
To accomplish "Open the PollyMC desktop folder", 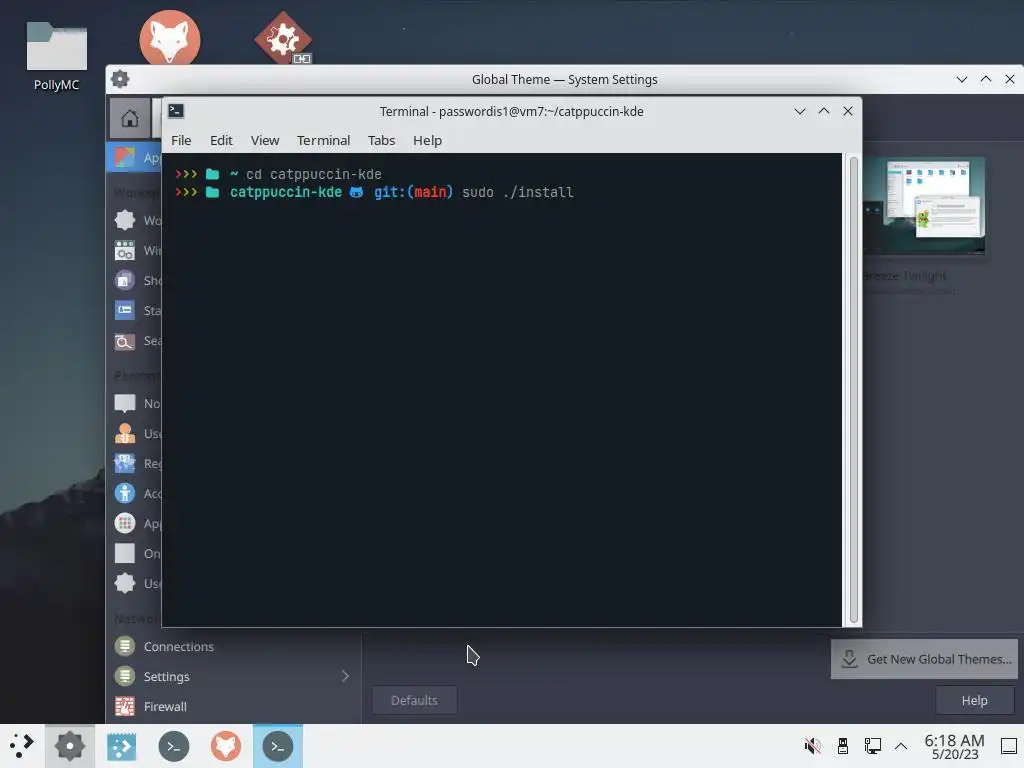I will [56, 56].
